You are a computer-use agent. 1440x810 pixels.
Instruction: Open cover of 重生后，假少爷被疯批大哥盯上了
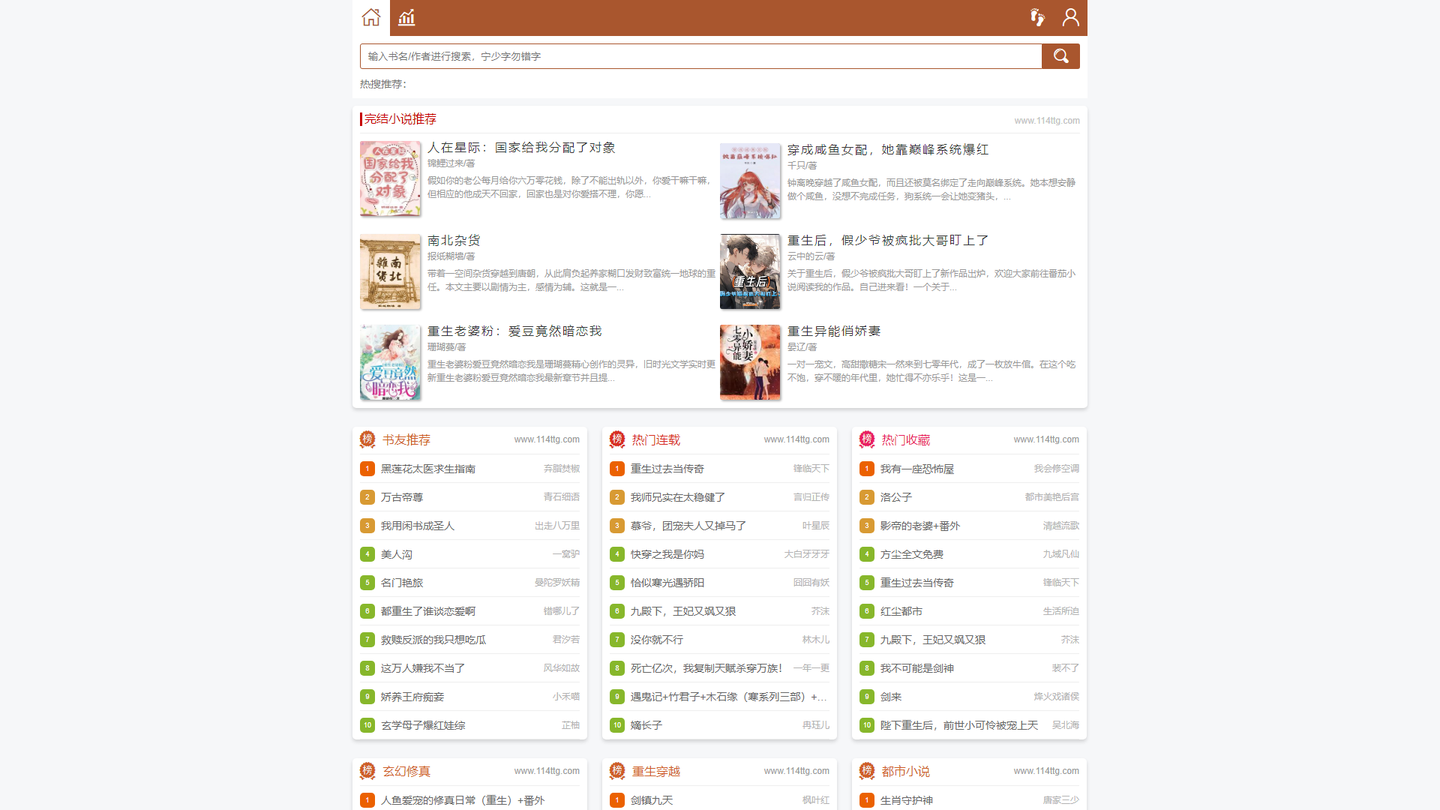(750, 272)
